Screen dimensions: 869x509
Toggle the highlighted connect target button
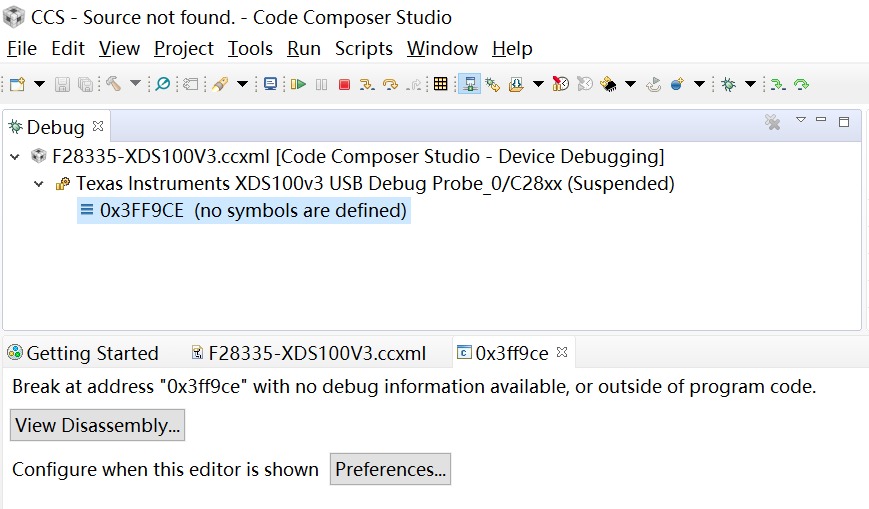(x=468, y=85)
